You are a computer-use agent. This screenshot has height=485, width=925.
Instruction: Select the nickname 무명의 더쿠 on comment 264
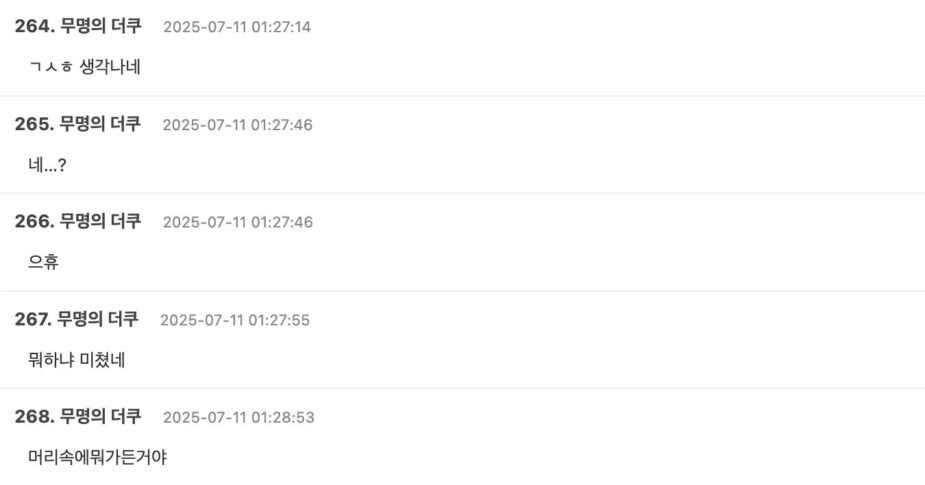[100, 26]
